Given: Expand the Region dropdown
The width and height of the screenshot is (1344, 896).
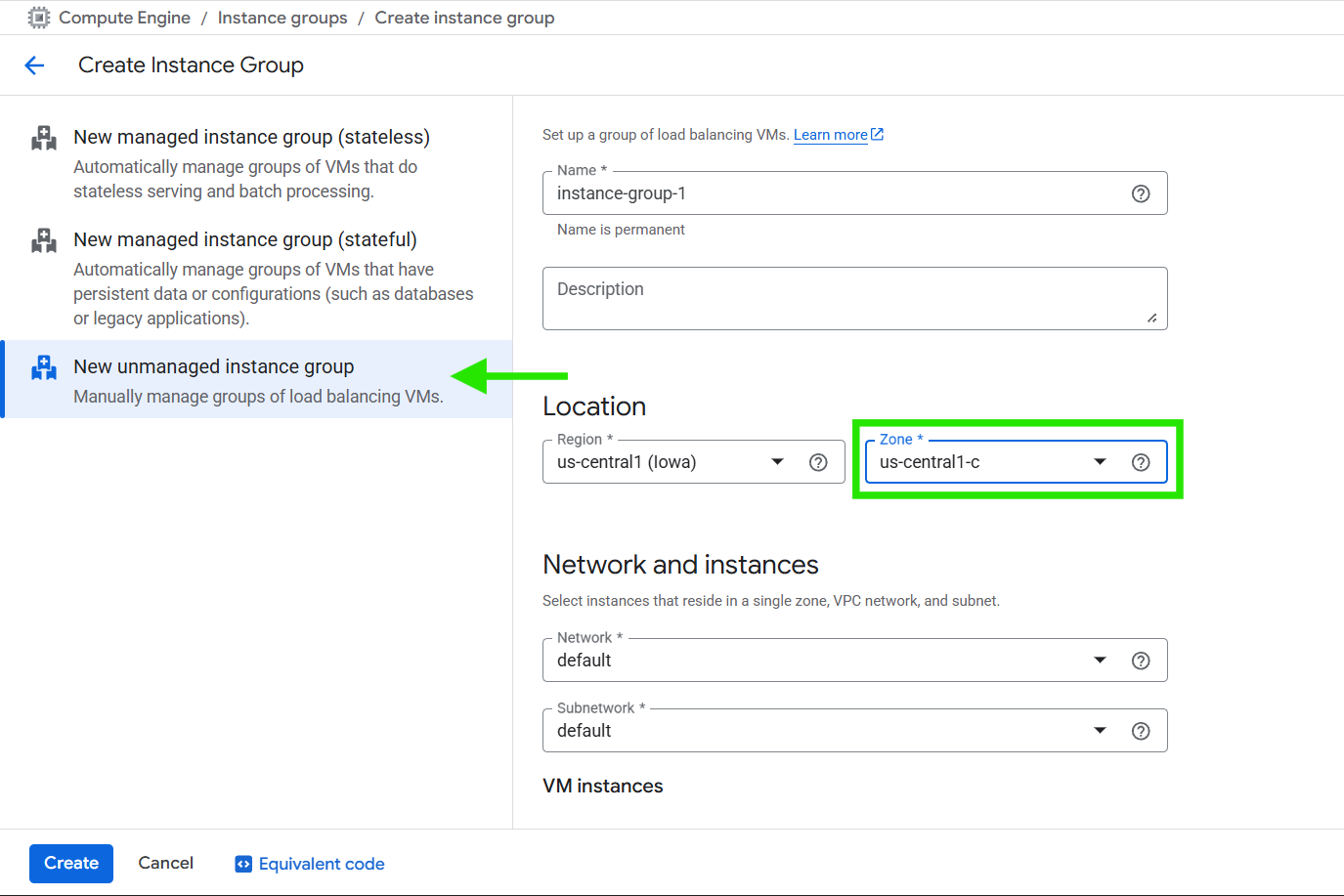Looking at the screenshot, I should 777,462.
